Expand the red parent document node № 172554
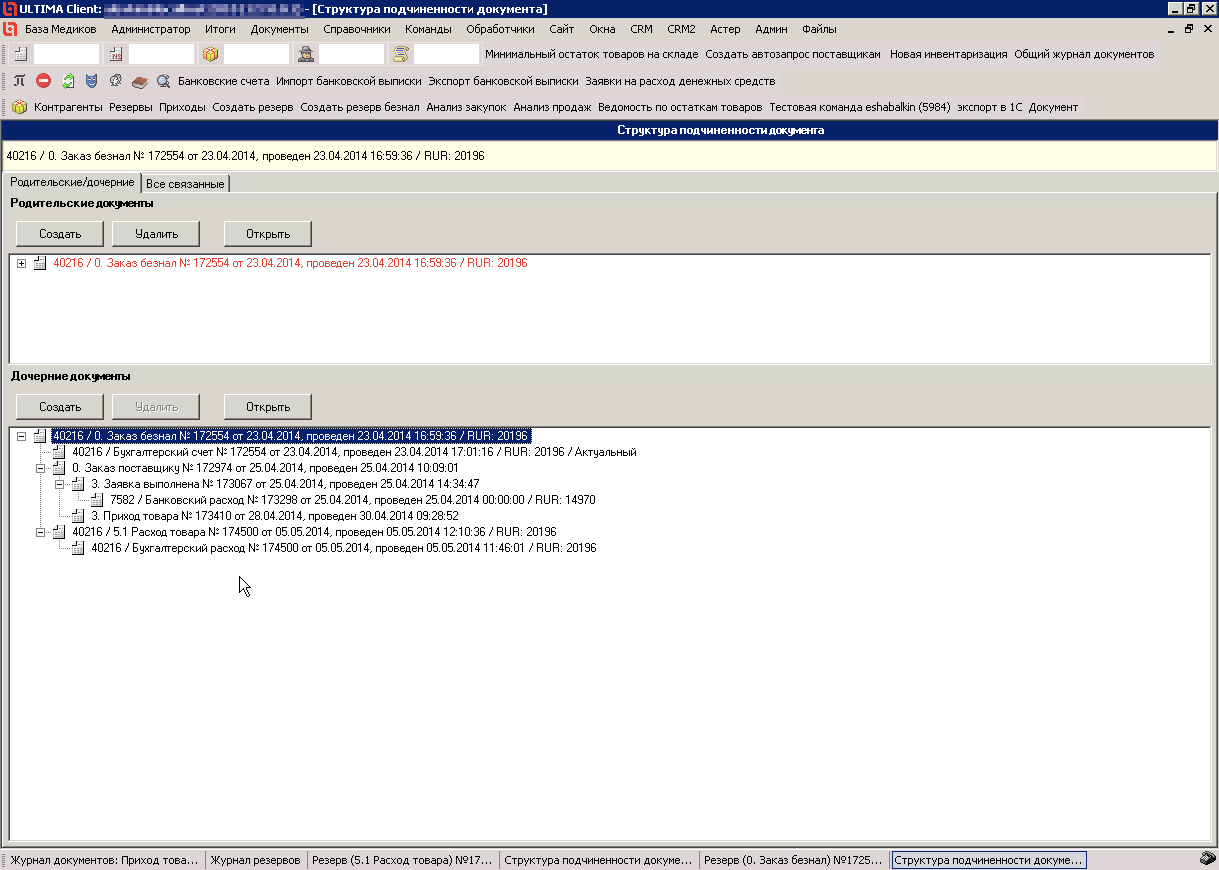Screen dimensions: 1219x870 pyautogui.click(x=22, y=263)
